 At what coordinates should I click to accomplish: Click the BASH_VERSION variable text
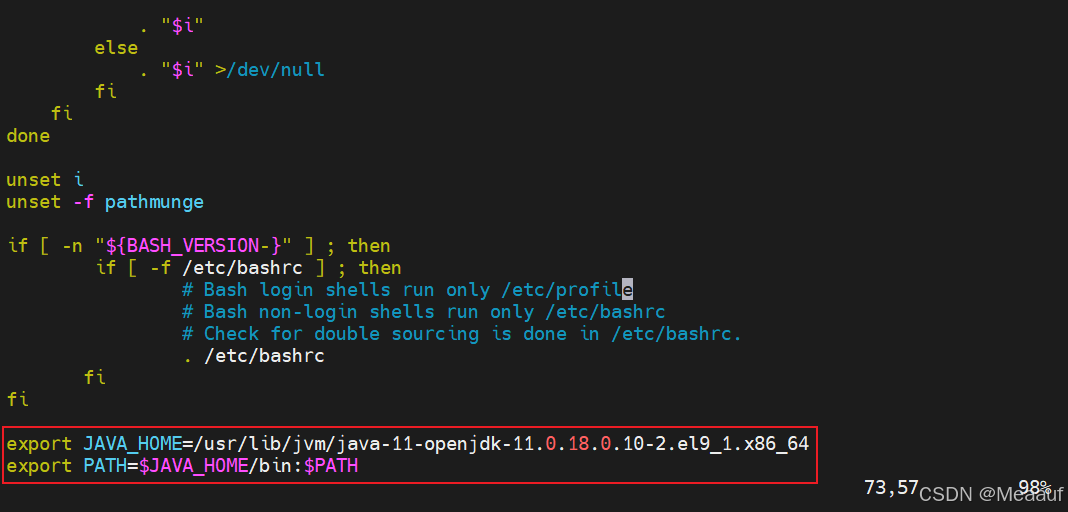pos(208,246)
